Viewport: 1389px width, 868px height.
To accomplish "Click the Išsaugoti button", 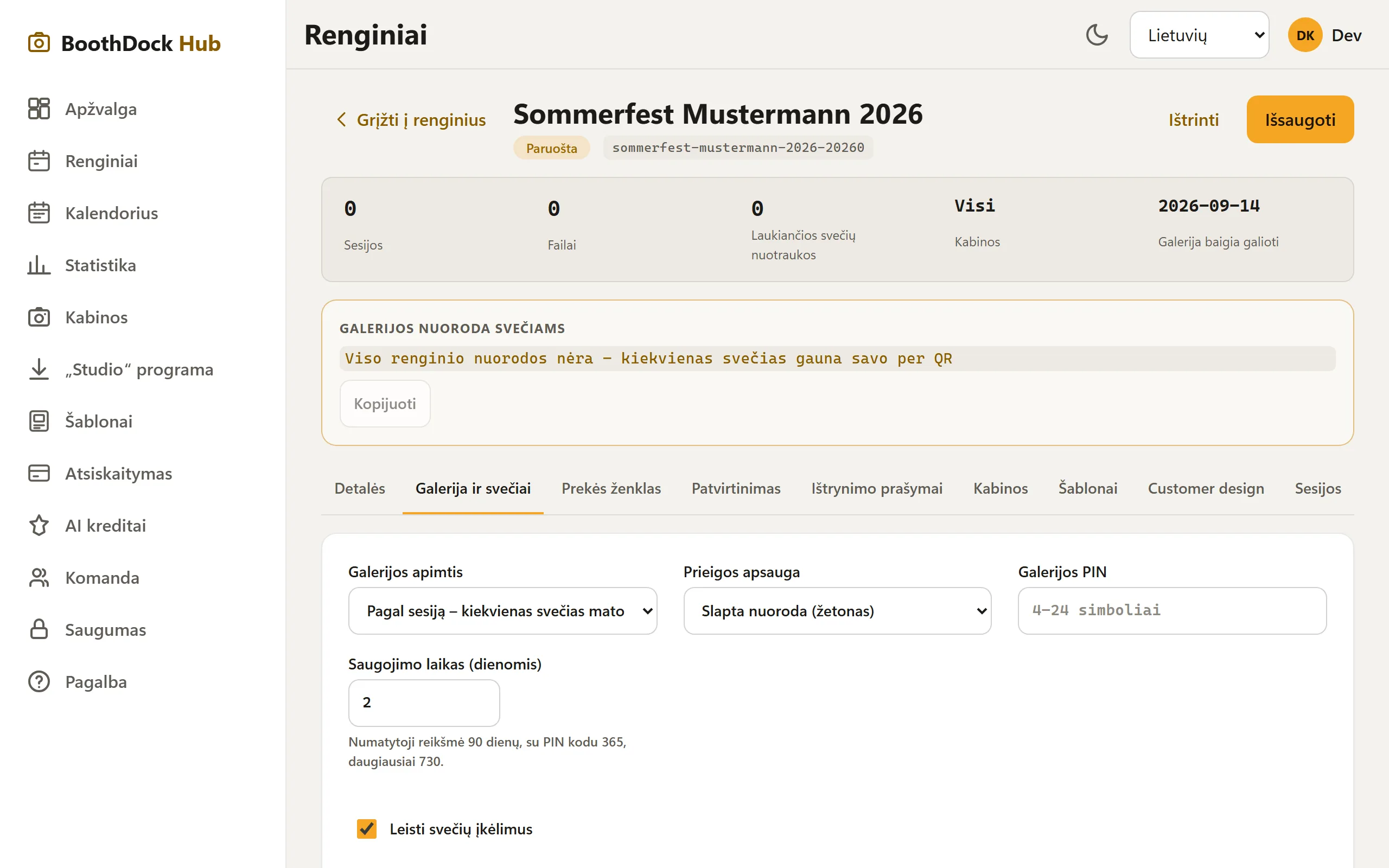I will coord(1300,119).
